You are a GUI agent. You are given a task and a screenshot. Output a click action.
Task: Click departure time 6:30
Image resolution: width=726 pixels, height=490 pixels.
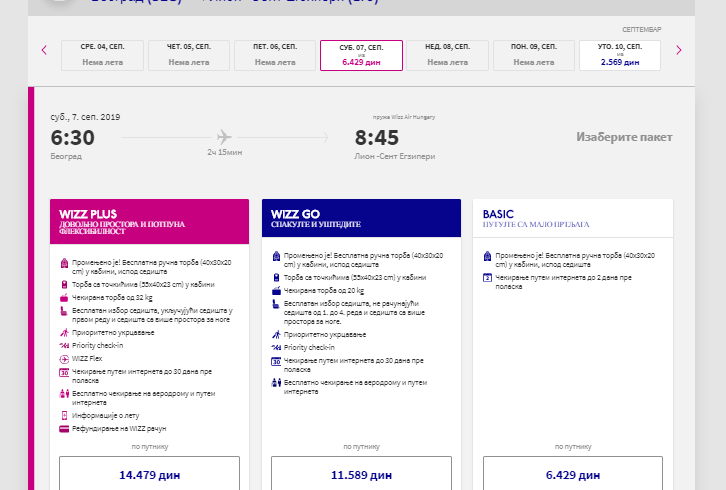tap(72, 138)
